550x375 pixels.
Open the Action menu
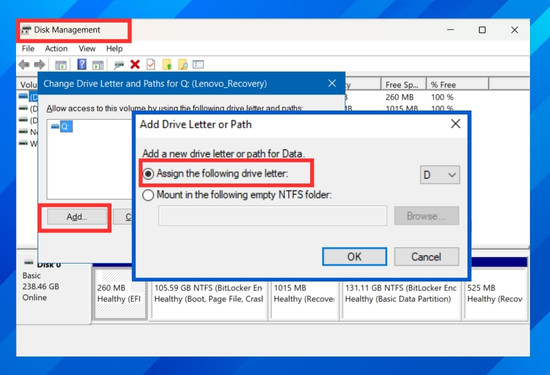point(56,48)
